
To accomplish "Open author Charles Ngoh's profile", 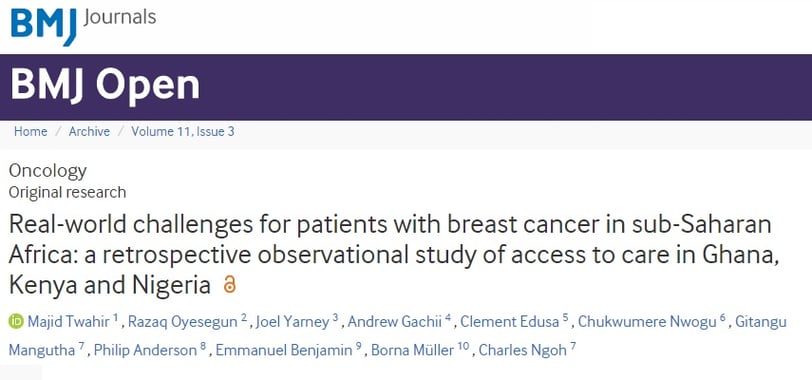I will (523, 350).
